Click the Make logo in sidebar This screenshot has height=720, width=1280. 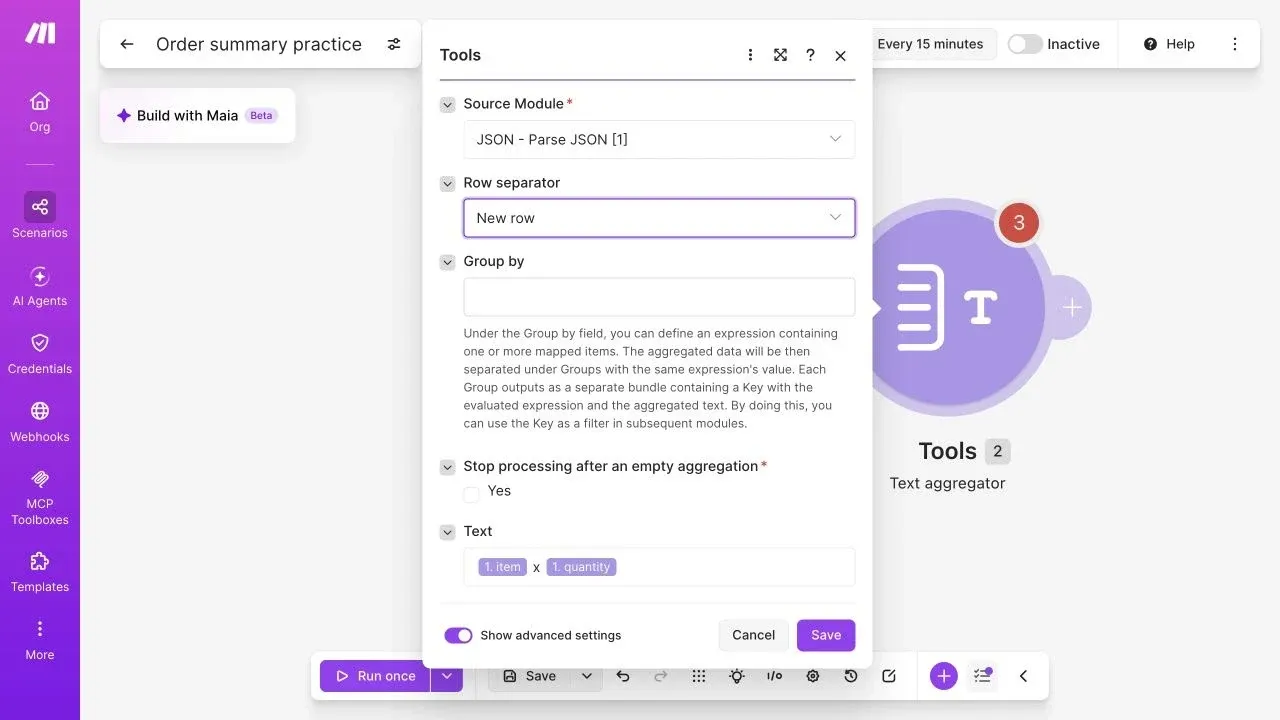click(40, 33)
